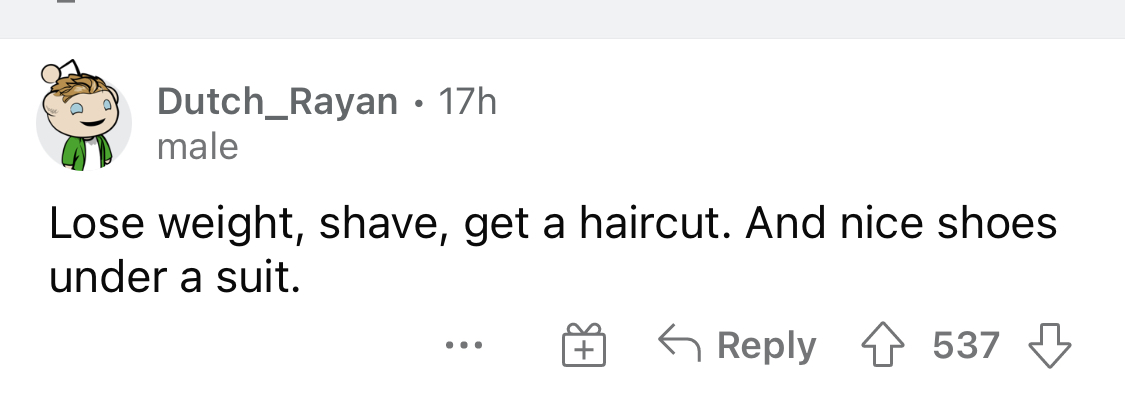The height and width of the screenshot is (393, 1125).
Task: Tap the second comment line under a suit
Action: (174, 277)
